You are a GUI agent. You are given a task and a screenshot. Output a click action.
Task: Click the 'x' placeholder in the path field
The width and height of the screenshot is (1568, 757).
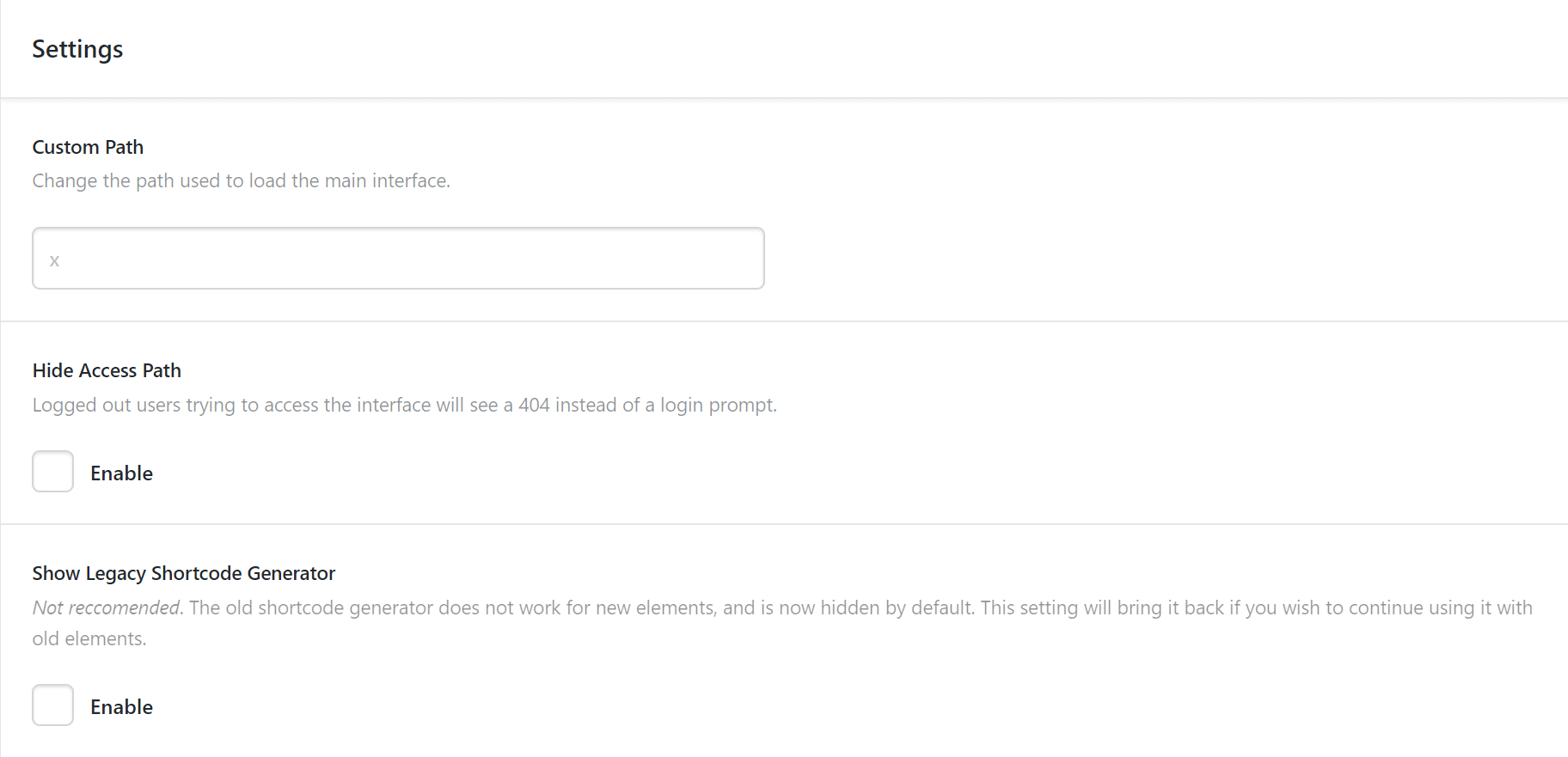point(54,260)
